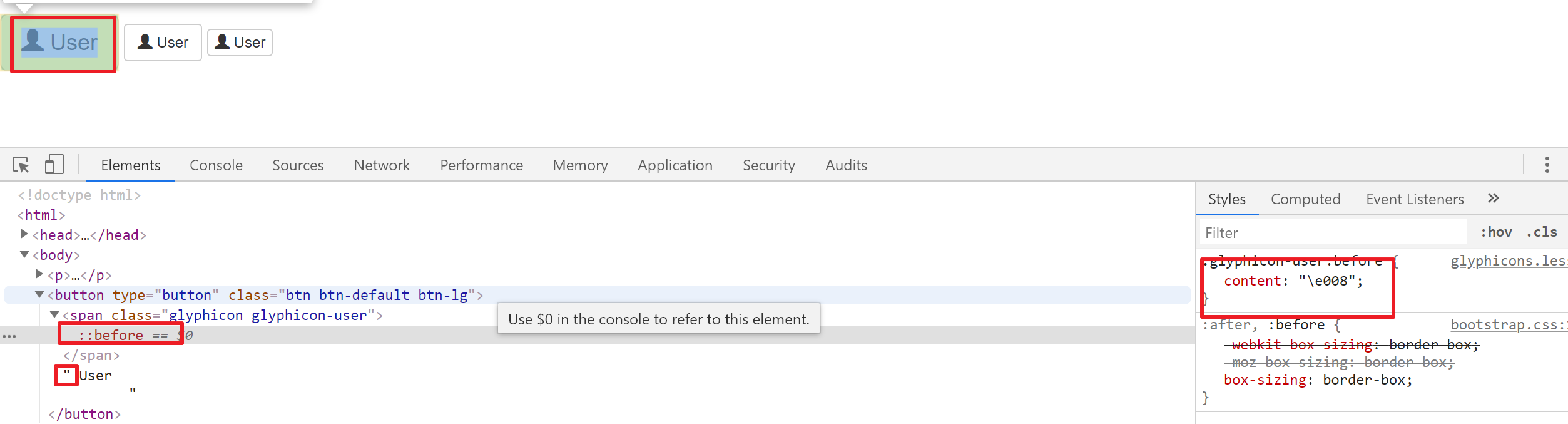The width and height of the screenshot is (1568, 424).
Task: Expand the p element node
Action: [x=39, y=274]
